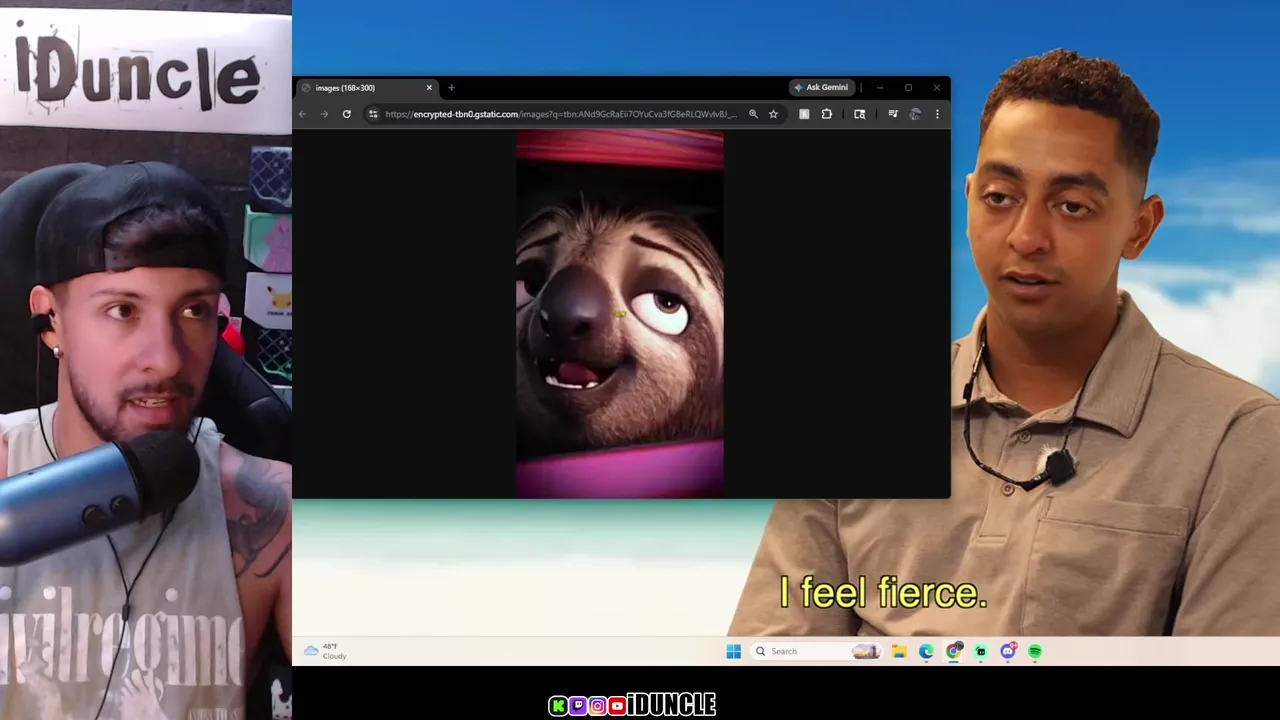Open Spotify from the taskbar
Screen dimensions: 1280x720
(1035, 652)
